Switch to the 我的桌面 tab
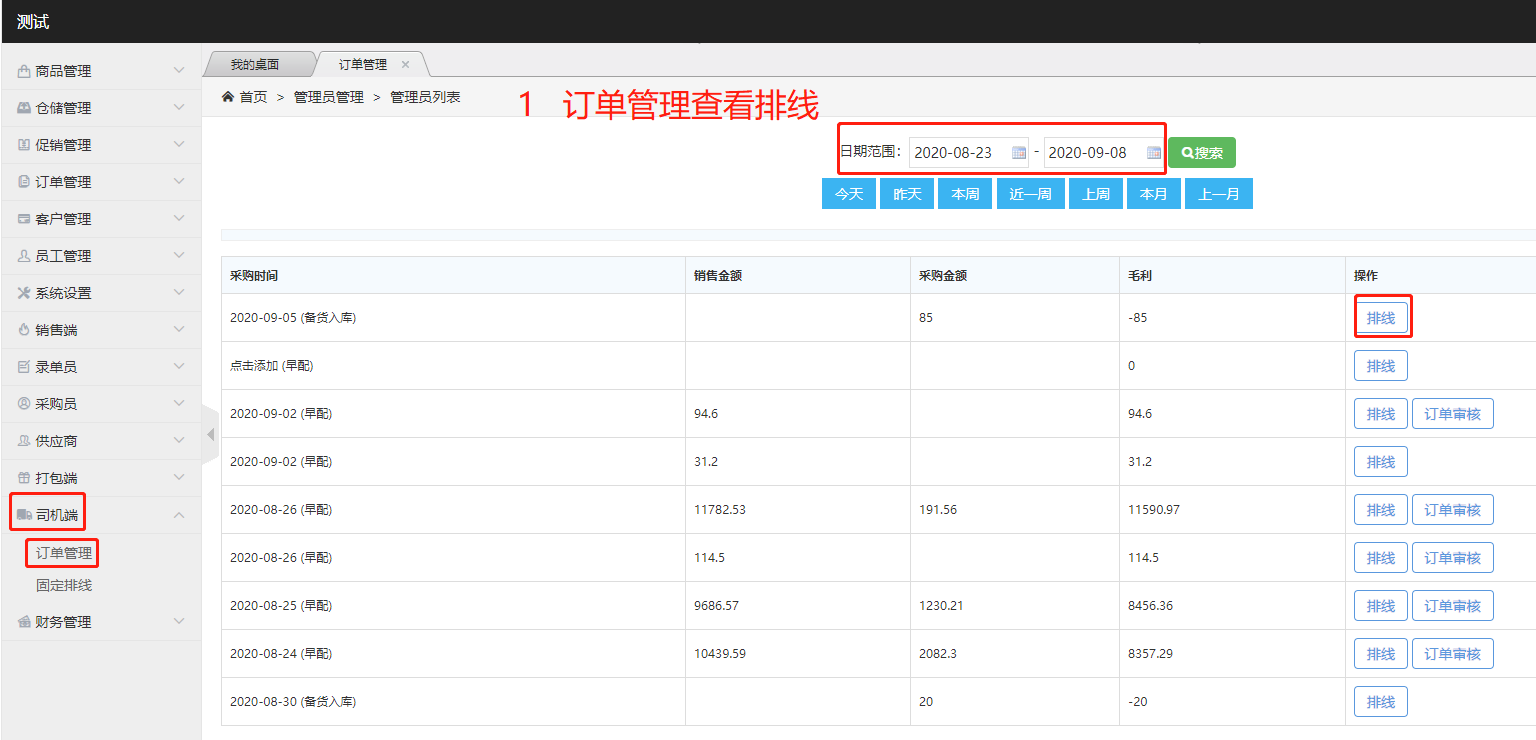The height and width of the screenshot is (740, 1536). coord(255,64)
